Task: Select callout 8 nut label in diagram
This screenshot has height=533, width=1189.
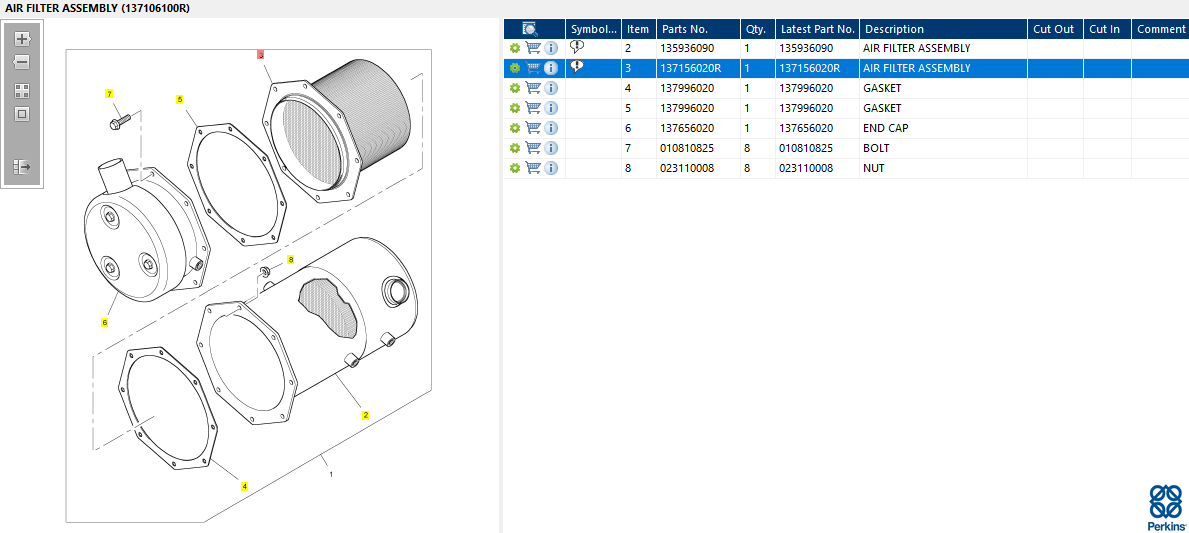Action: point(290,259)
